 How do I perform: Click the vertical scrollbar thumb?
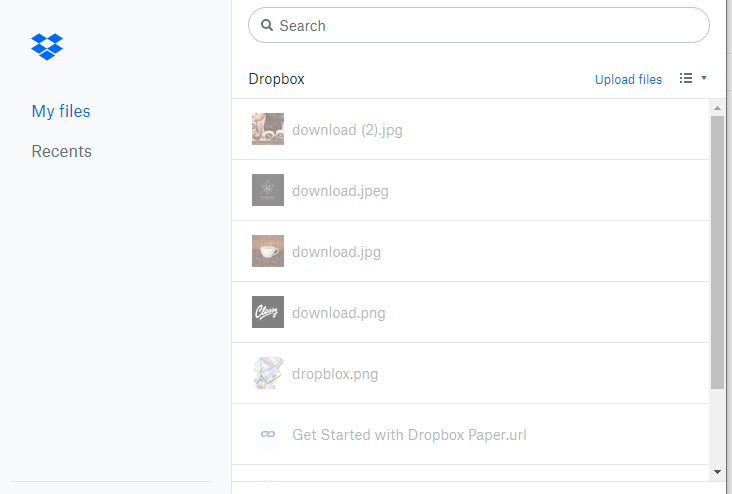click(717, 250)
